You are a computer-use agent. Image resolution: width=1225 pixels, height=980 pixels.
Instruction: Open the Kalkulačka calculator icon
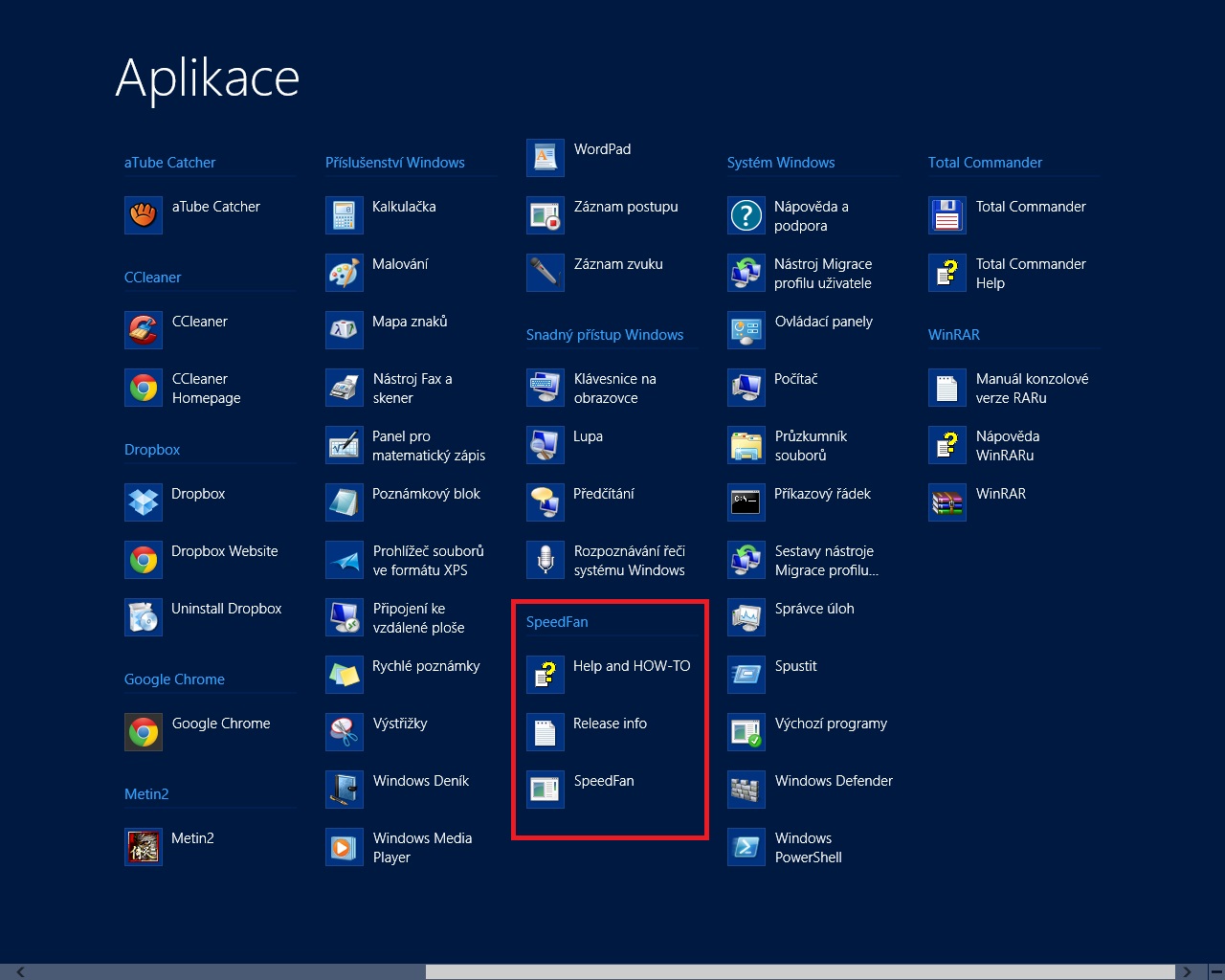click(x=345, y=215)
